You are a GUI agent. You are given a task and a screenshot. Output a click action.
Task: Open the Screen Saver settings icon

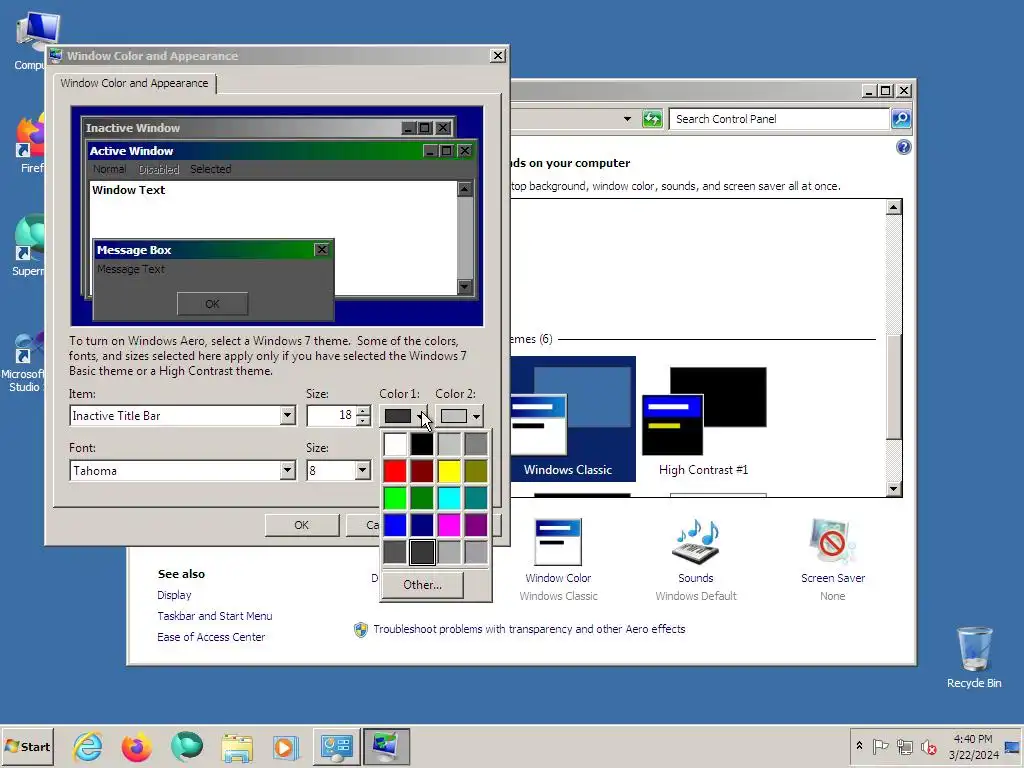point(832,542)
